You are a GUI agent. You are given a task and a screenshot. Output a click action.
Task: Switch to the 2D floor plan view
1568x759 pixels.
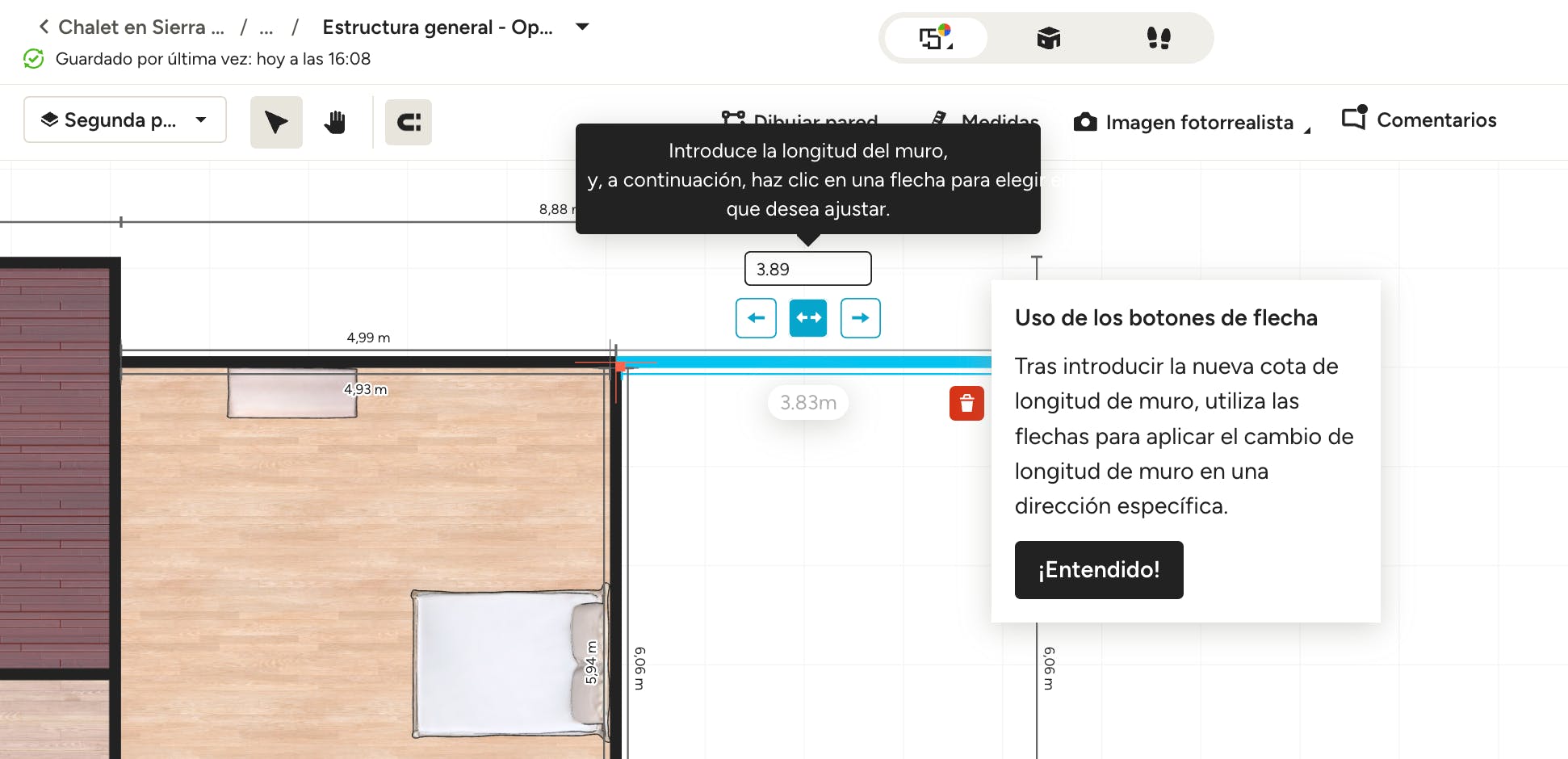(936, 38)
